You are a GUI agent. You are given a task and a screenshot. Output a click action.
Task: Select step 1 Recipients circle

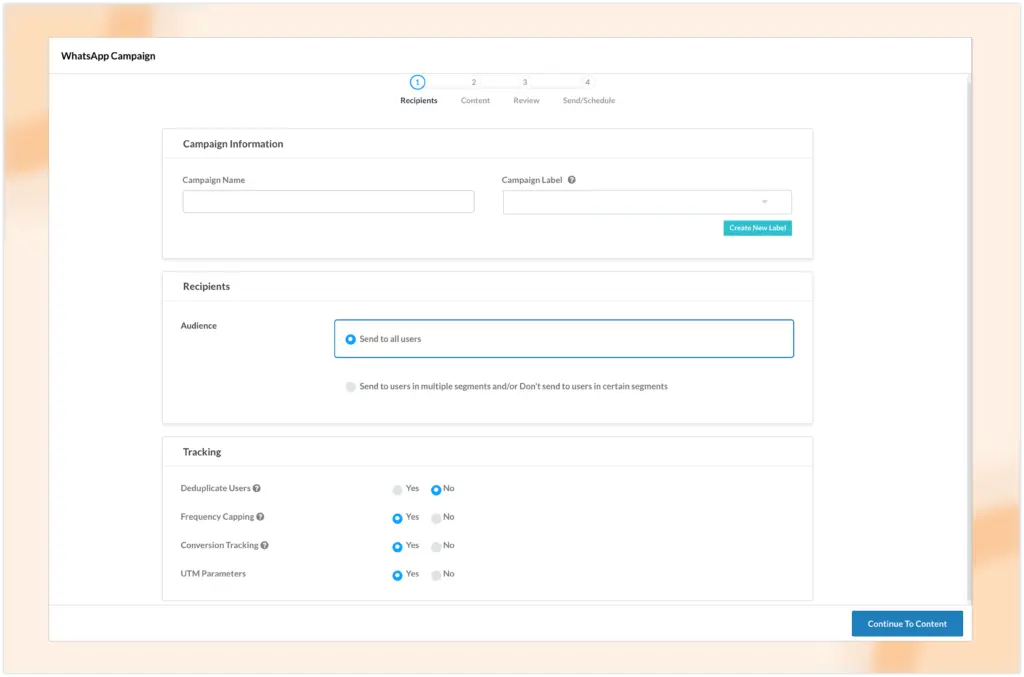(x=418, y=82)
